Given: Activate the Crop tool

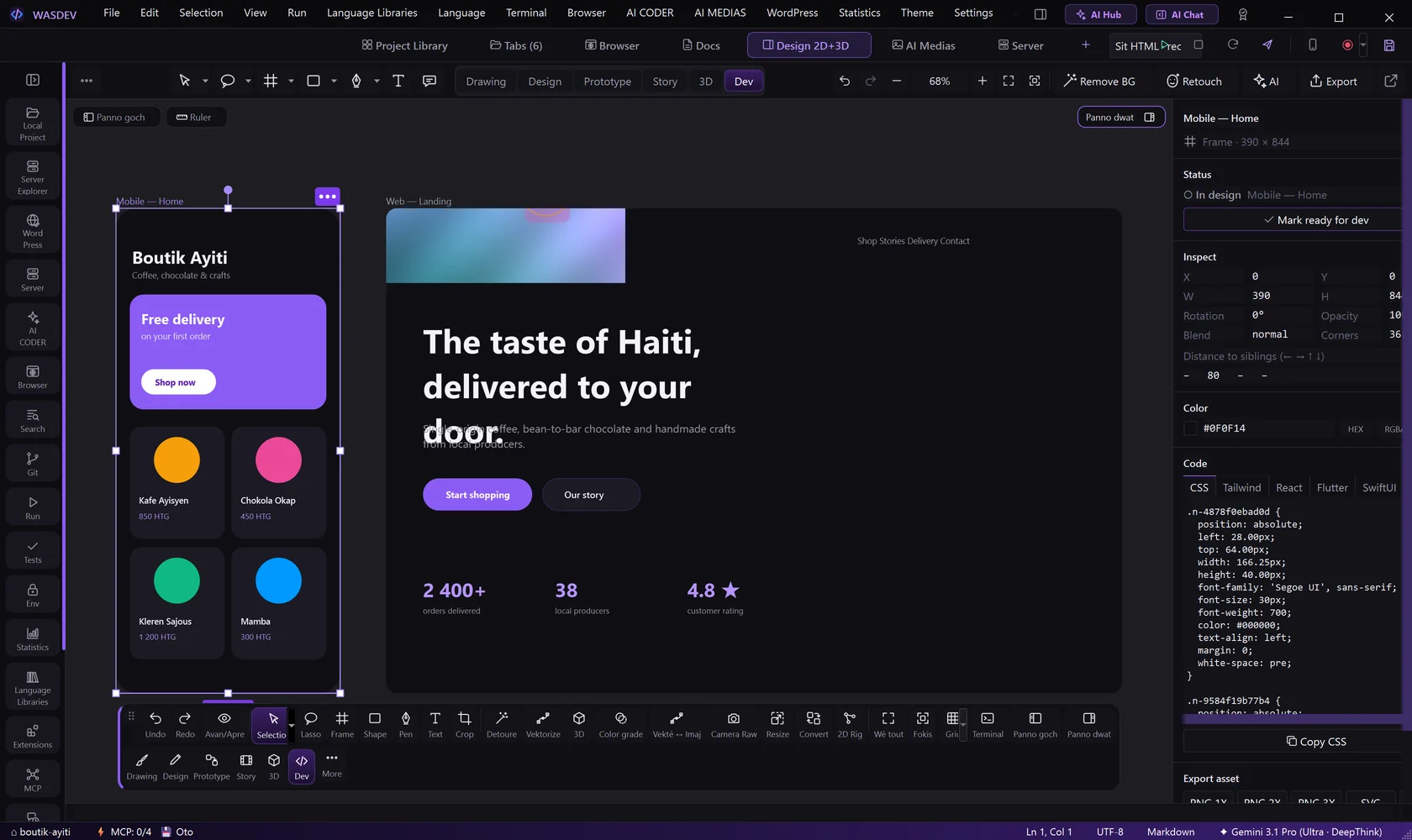Looking at the screenshot, I should (x=464, y=725).
